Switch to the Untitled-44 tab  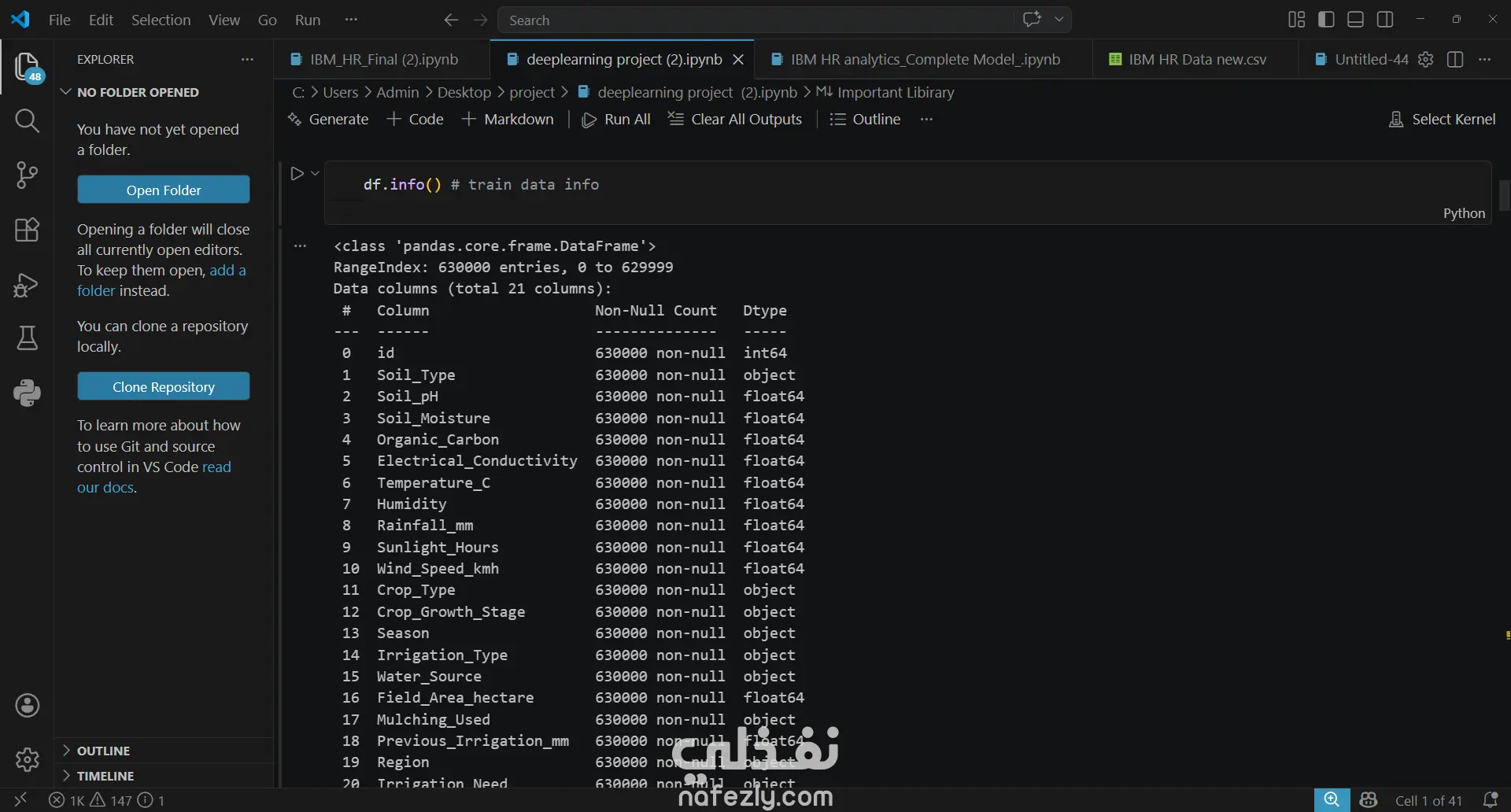point(1361,59)
